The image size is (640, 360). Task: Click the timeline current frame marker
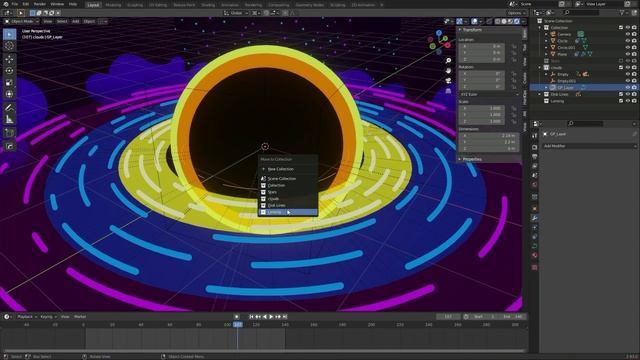238,324
